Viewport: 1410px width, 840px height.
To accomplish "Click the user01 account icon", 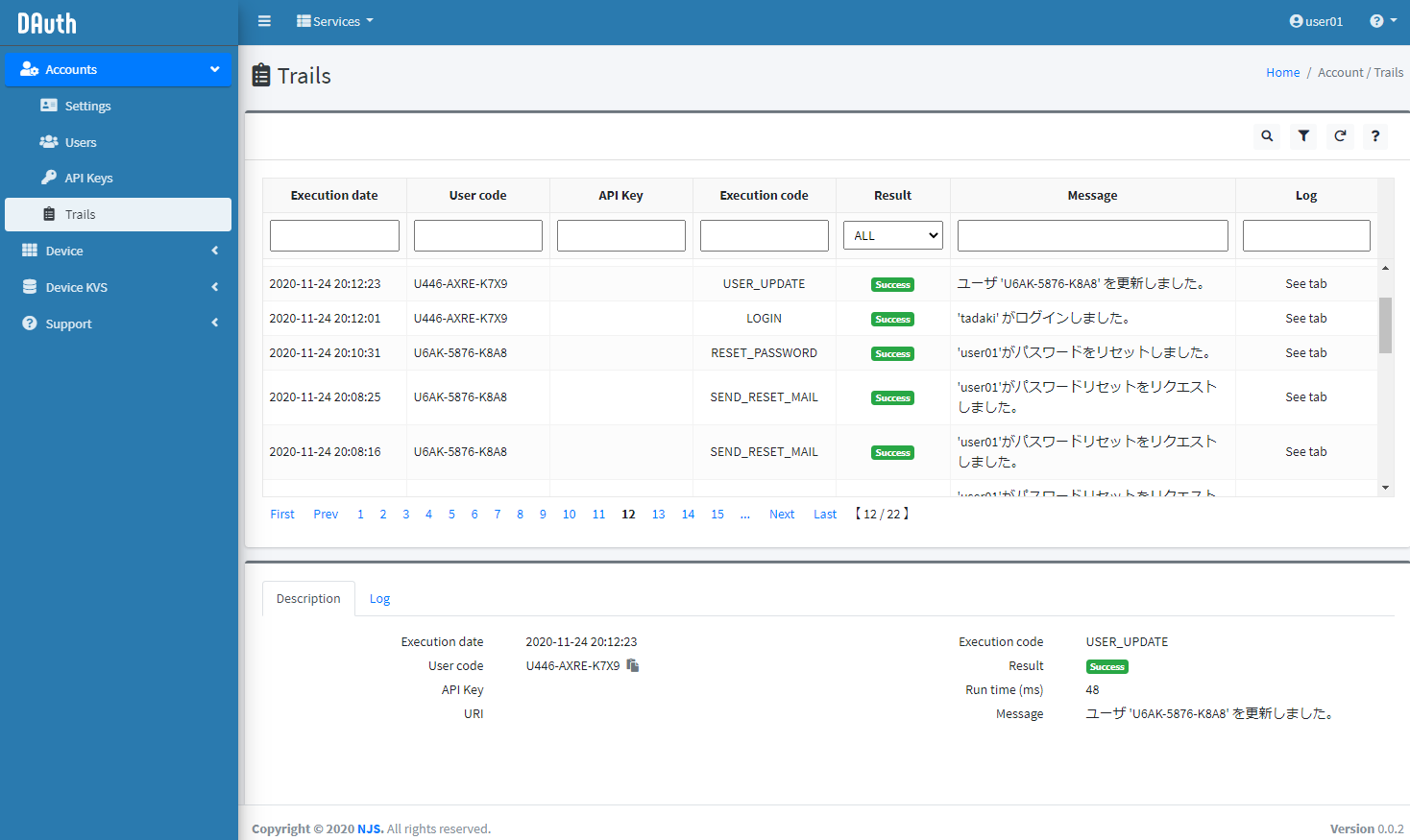I will click(1296, 21).
